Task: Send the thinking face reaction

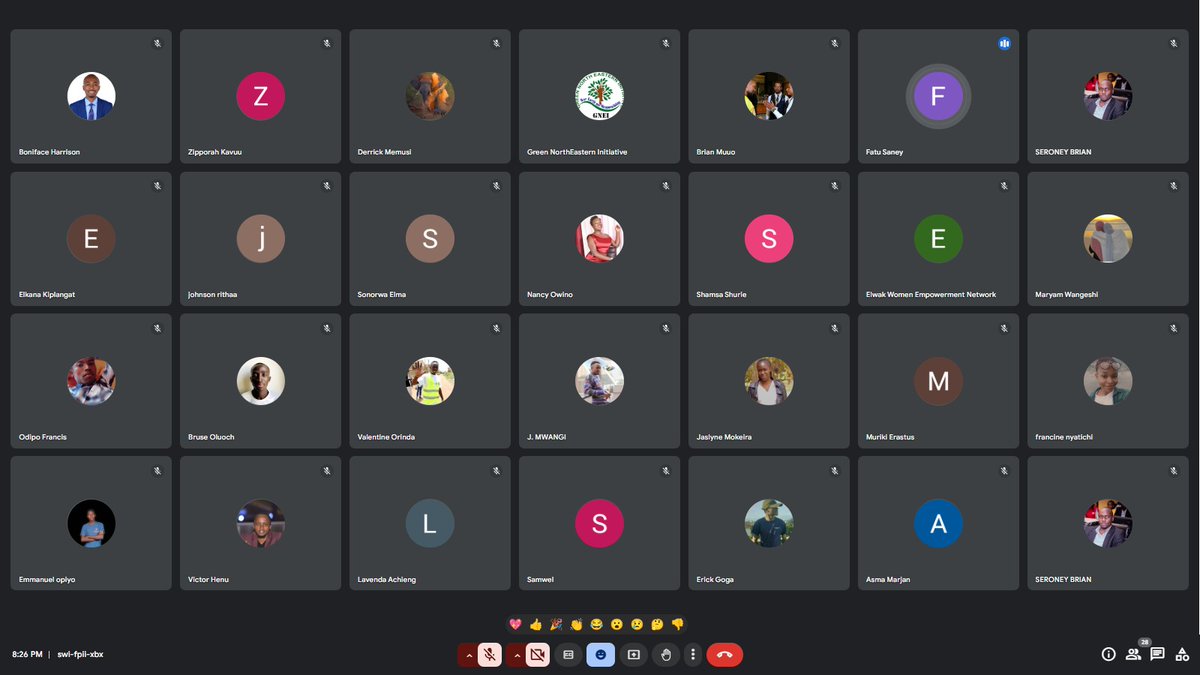Action: (x=657, y=624)
